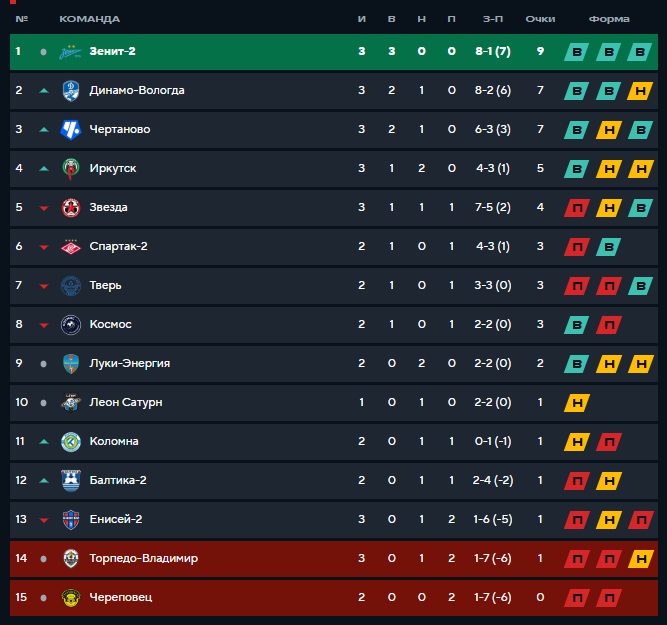The width and height of the screenshot is (667, 625).
Task: Open the Луки-Энергия team link
Action: pyautogui.click(x=130, y=363)
